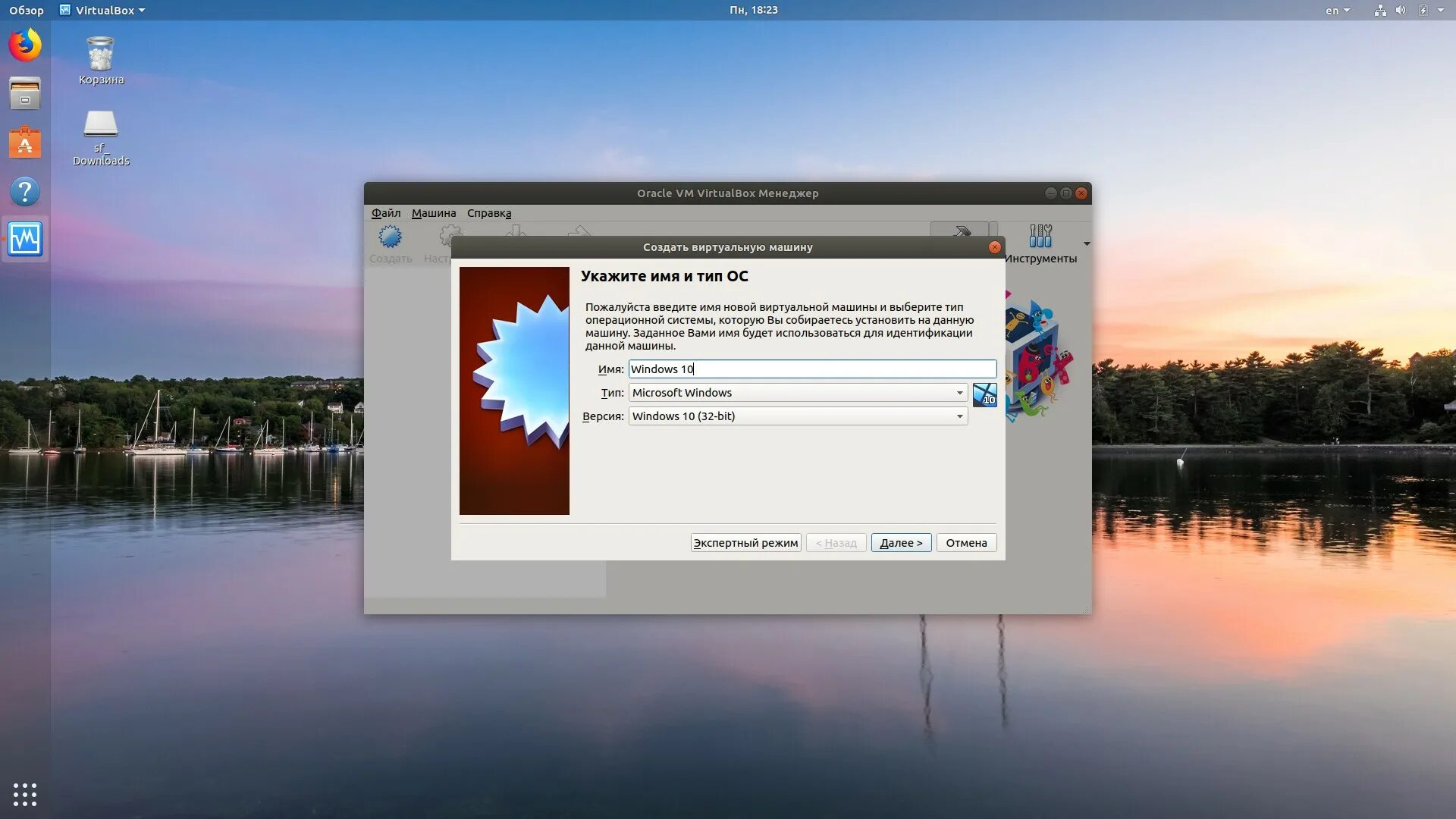Close the Create virtual machine dialog
This screenshot has height=819, width=1456.
coord(994,247)
